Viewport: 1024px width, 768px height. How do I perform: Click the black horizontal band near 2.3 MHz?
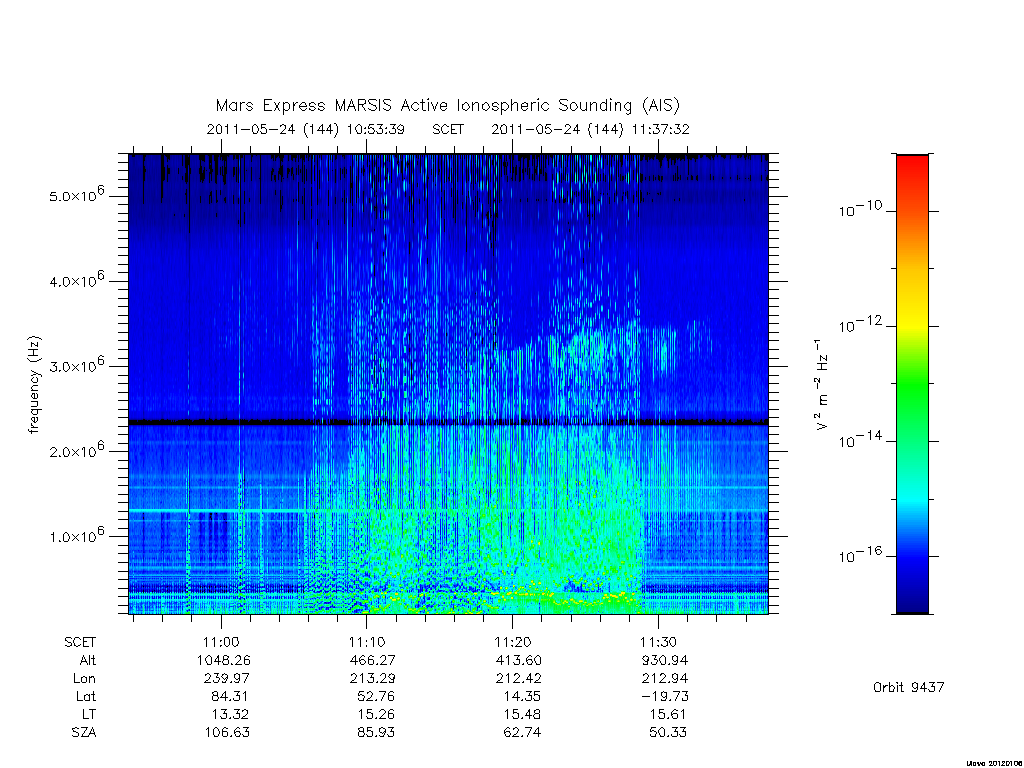point(449,423)
